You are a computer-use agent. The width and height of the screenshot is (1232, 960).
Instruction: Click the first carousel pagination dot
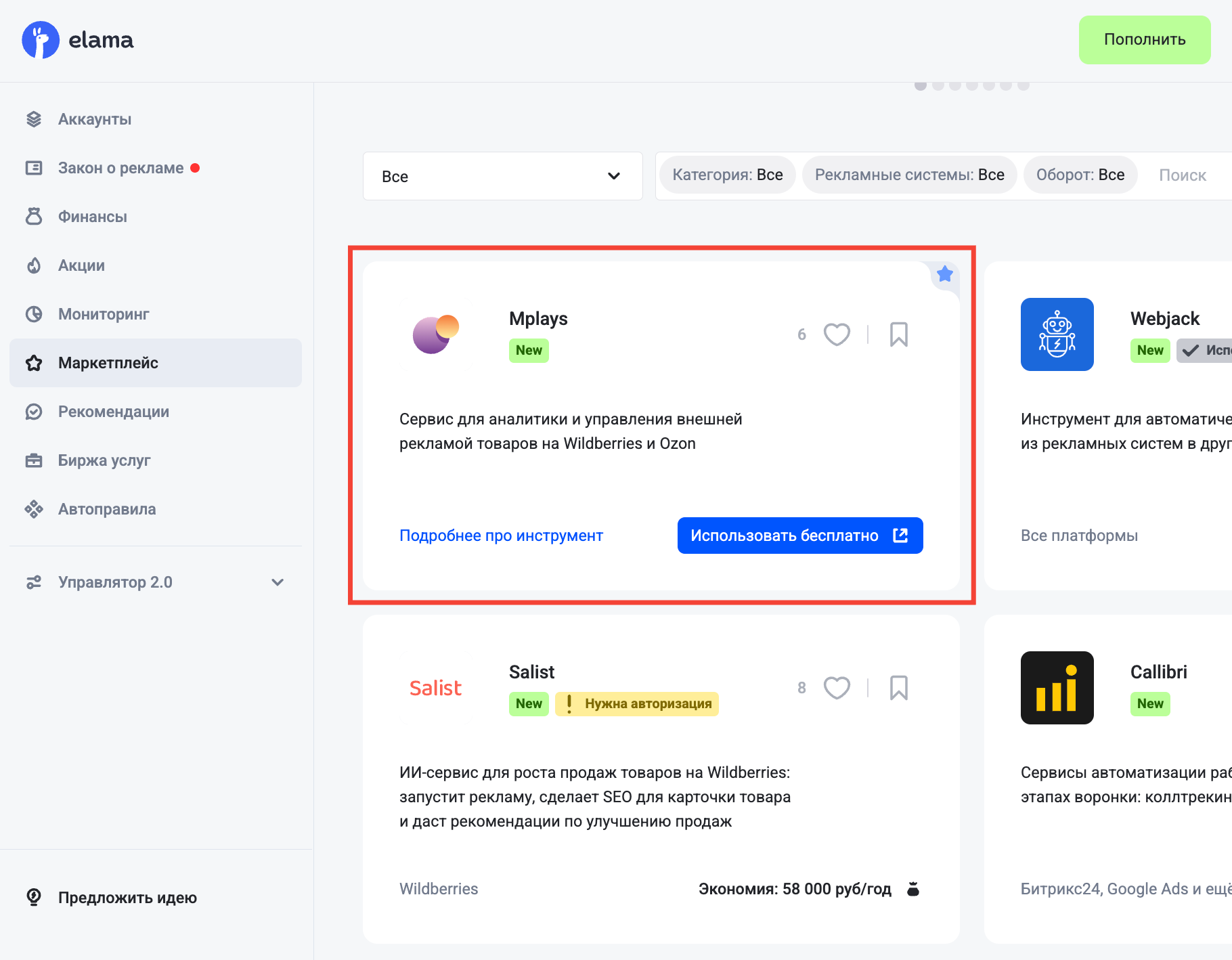click(921, 85)
